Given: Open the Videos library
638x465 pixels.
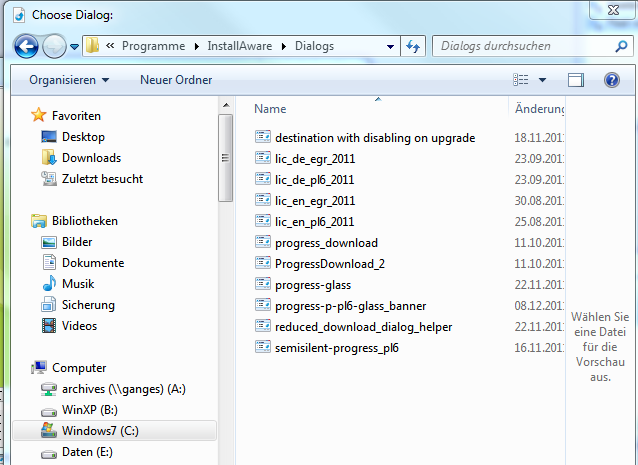Looking at the screenshot, I should (79, 326).
